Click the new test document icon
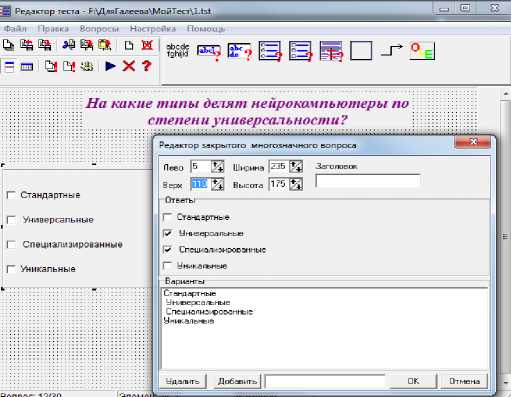This screenshot has height=397, width=511. 8,45
